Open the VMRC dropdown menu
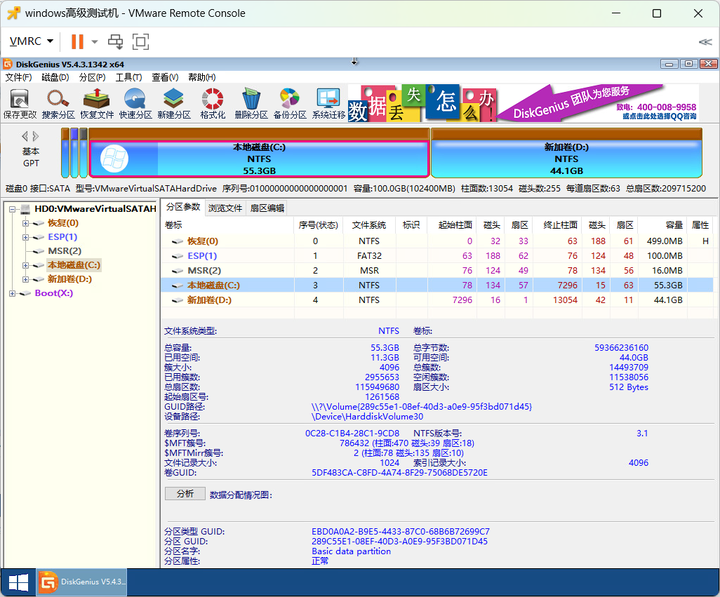Viewport: 720px width, 597px height. pos(31,41)
